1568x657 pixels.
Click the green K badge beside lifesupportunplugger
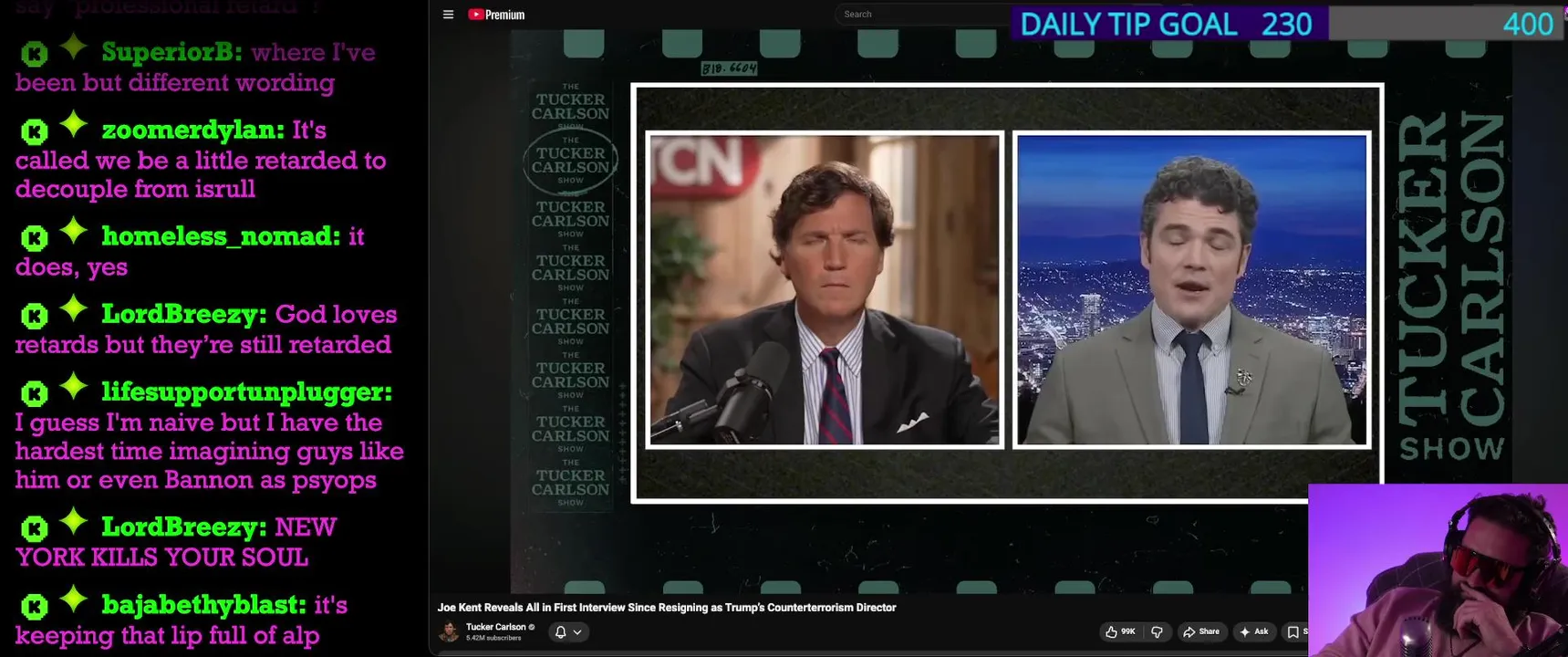pyautogui.click(x=34, y=393)
